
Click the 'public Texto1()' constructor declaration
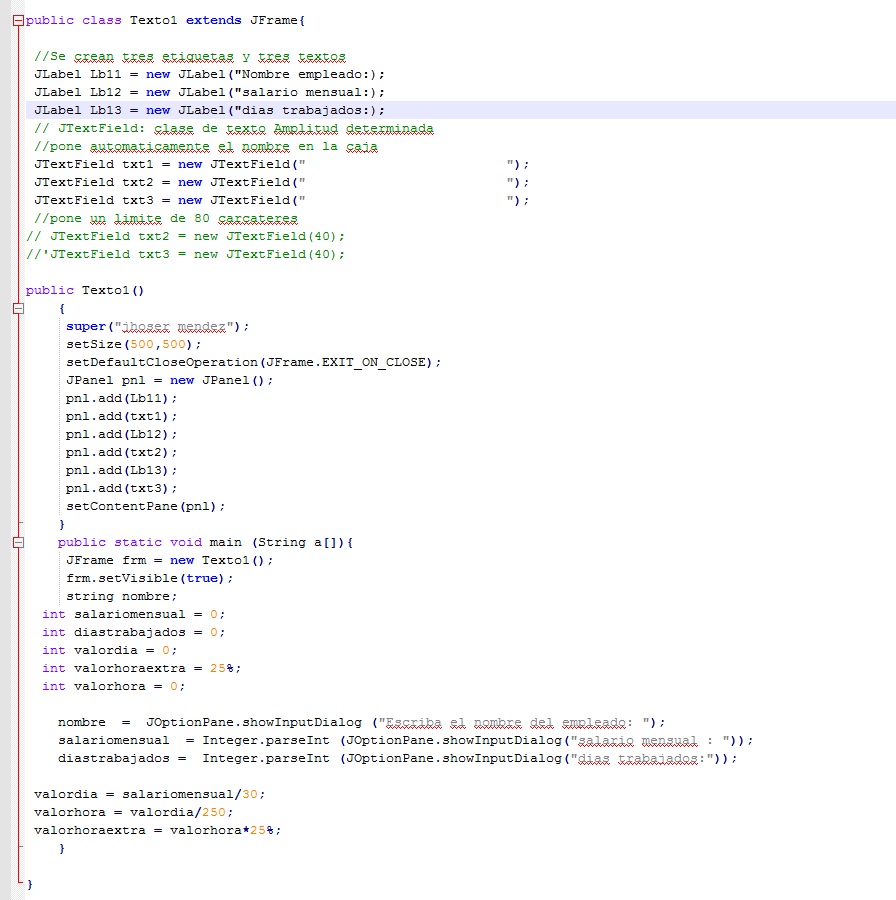pos(85,290)
